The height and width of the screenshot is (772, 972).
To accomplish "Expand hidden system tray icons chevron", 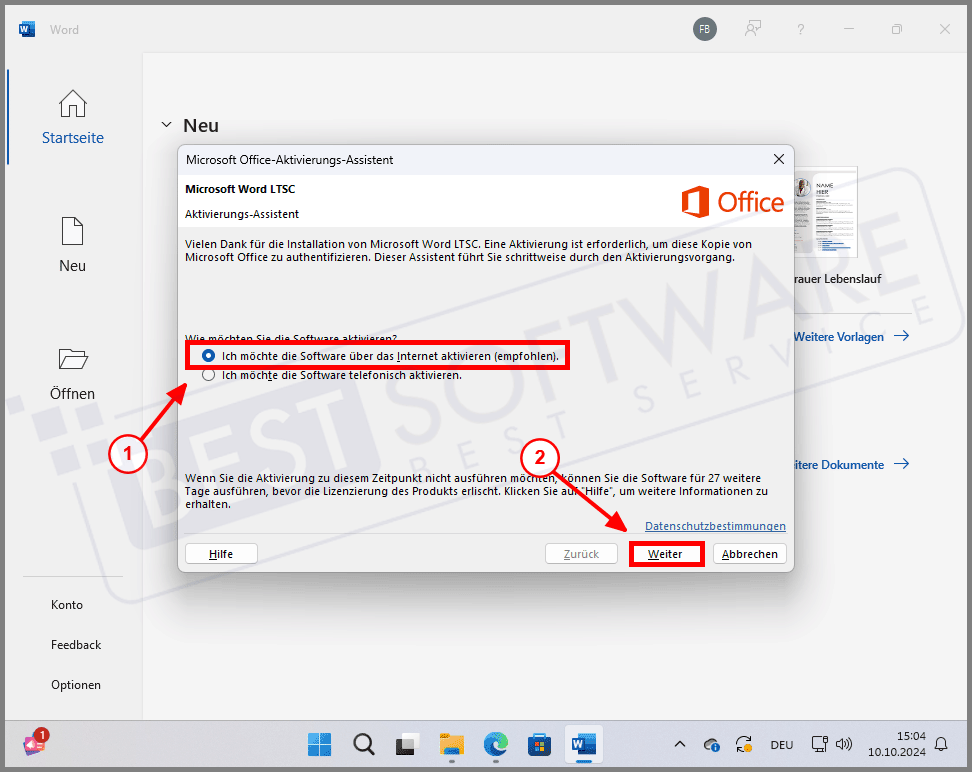I will point(680,744).
